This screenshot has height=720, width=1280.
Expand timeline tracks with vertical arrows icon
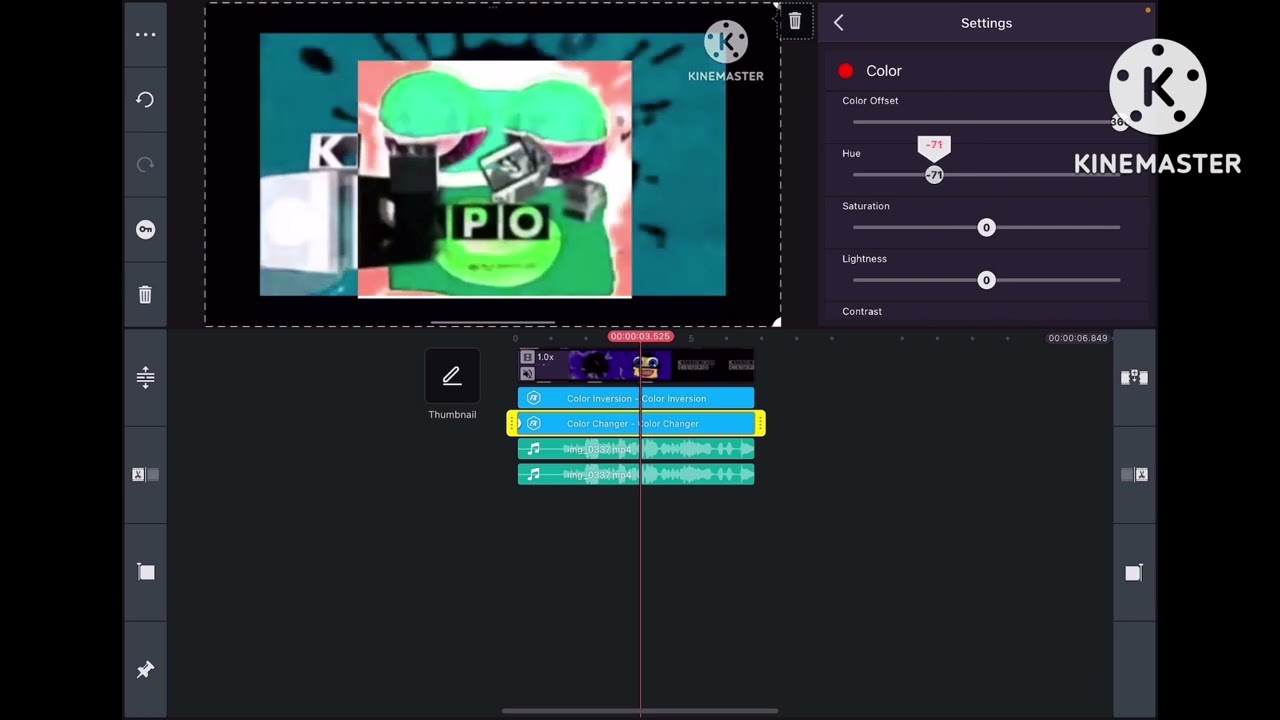click(145, 377)
